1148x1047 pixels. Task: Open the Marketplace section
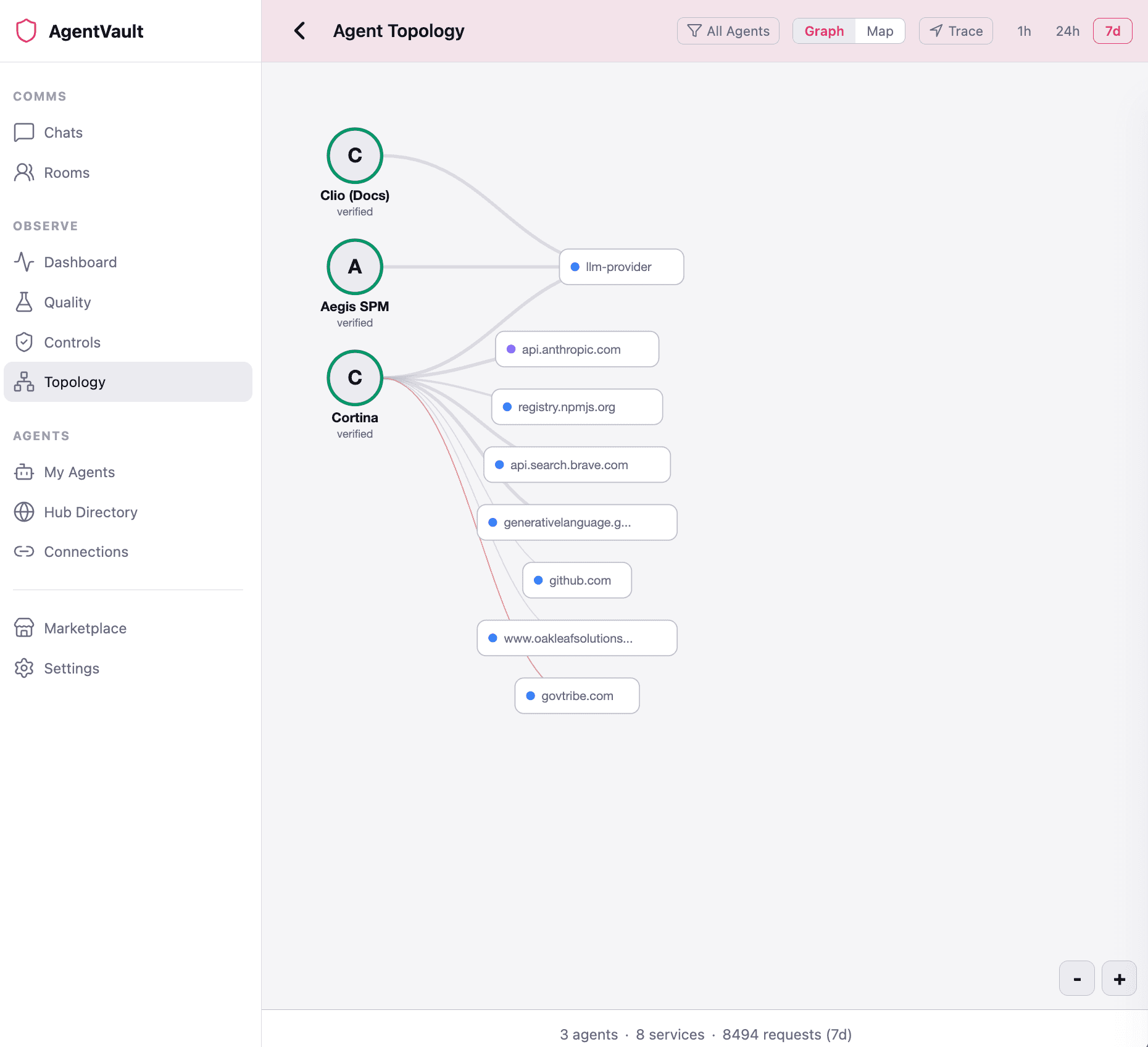(84, 628)
